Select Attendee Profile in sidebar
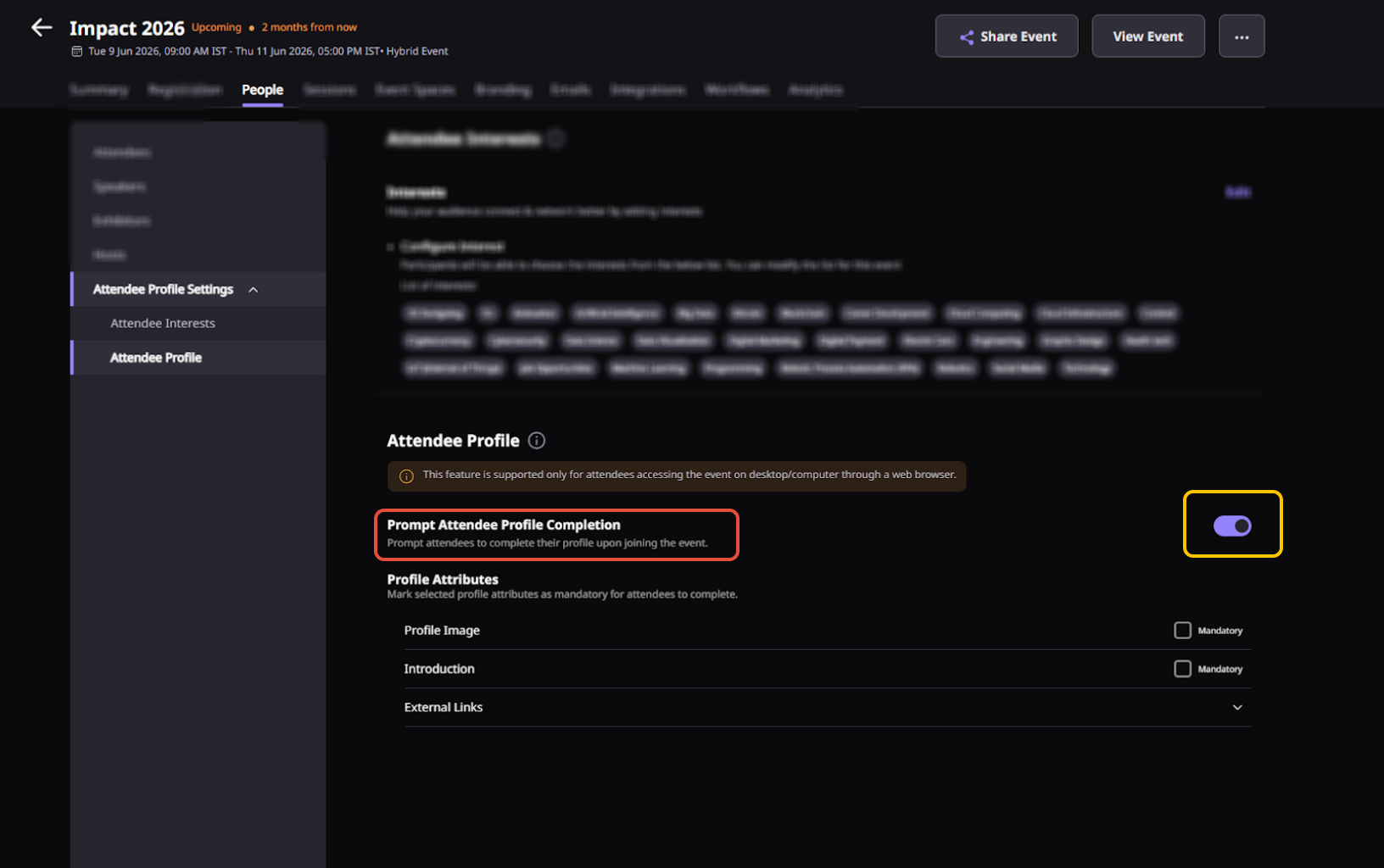1384x868 pixels. (156, 358)
